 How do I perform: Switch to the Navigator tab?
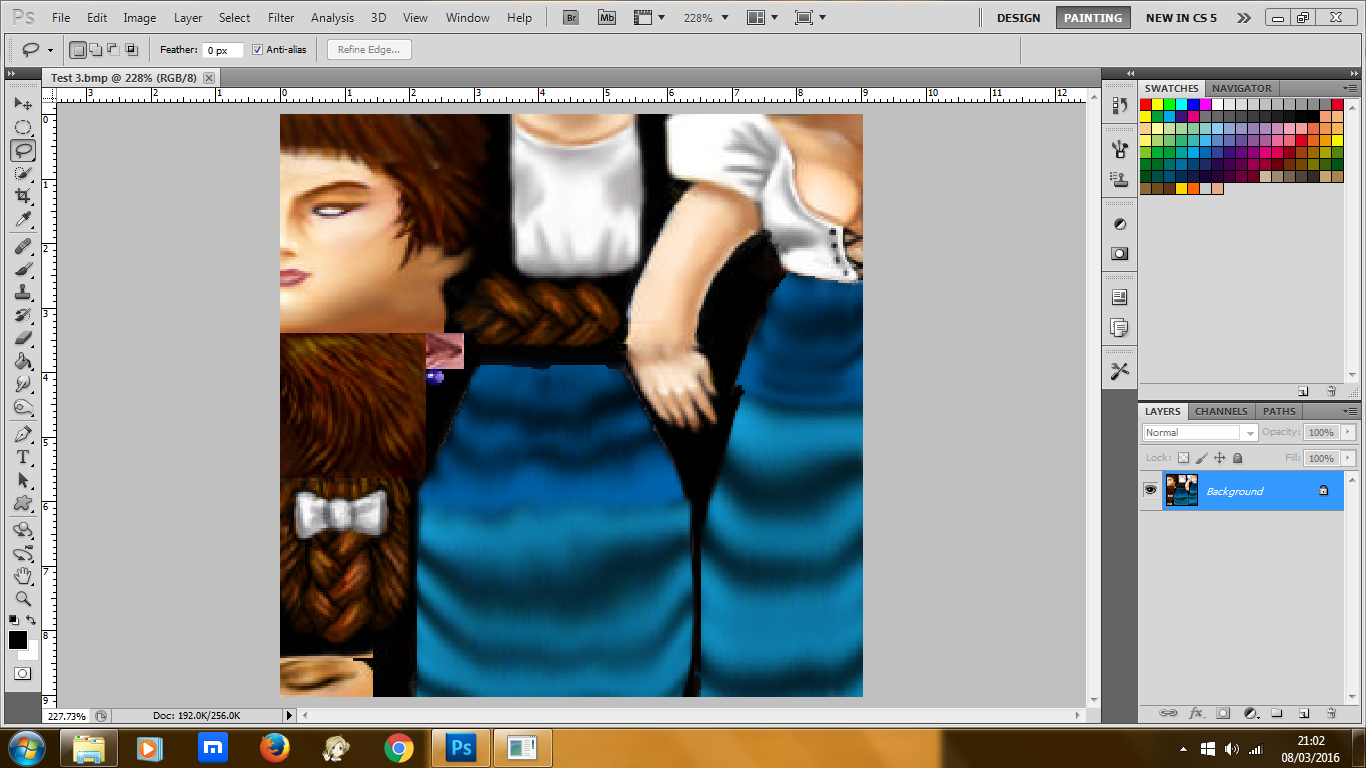click(x=1242, y=88)
